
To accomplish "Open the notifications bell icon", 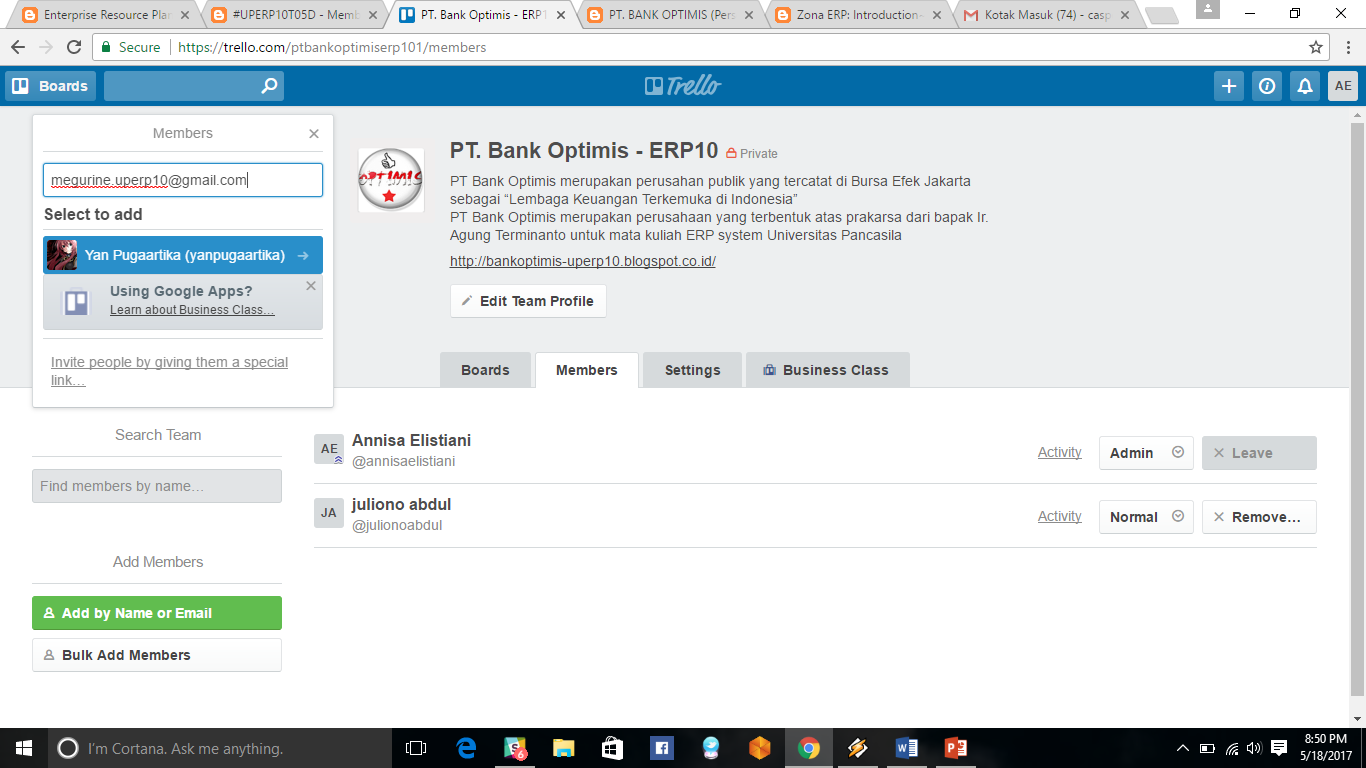I will click(1305, 86).
